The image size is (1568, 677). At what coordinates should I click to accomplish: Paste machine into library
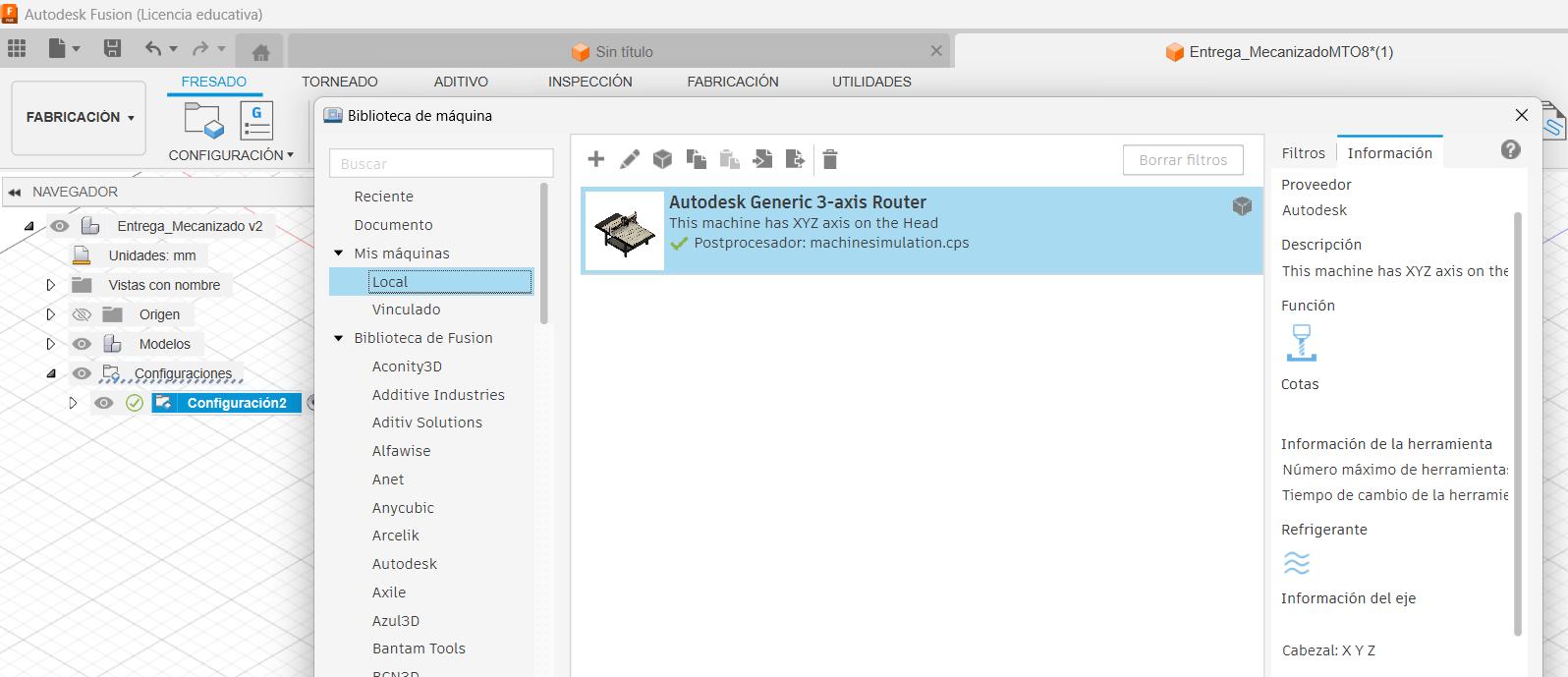730,159
